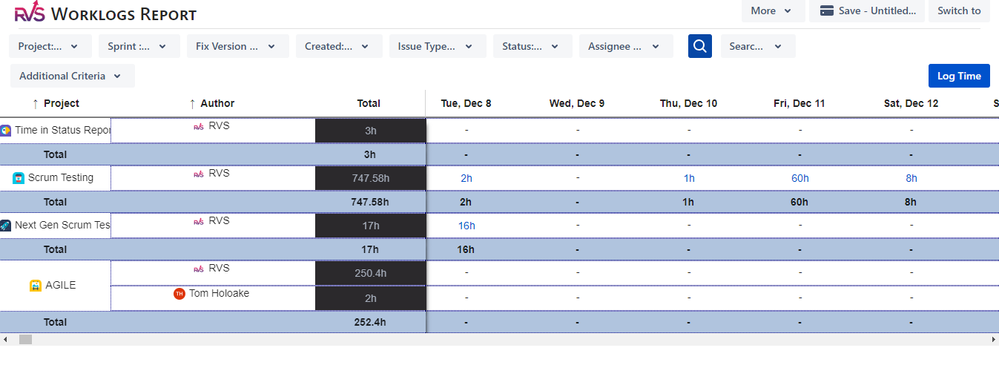Open the More dropdown
999x374 pixels.
click(773, 11)
